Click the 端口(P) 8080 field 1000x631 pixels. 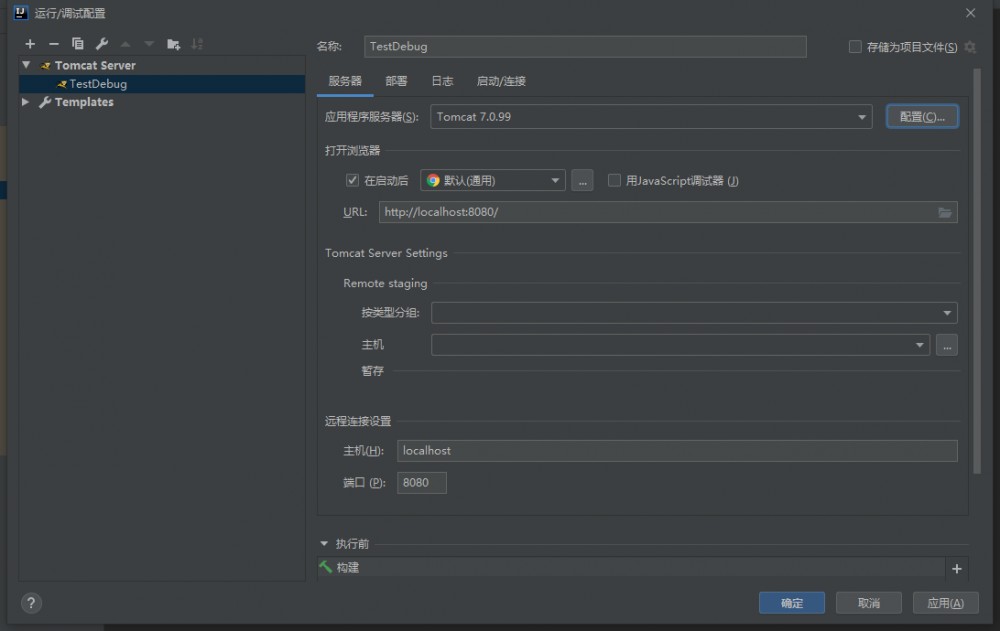422,482
